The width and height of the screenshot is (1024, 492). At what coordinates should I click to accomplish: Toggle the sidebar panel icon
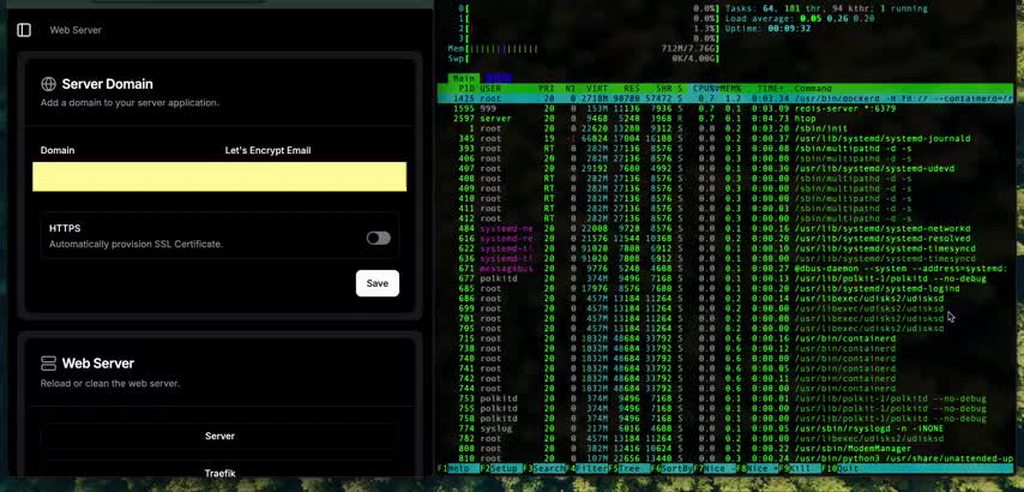pyautogui.click(x=24, y=30)
